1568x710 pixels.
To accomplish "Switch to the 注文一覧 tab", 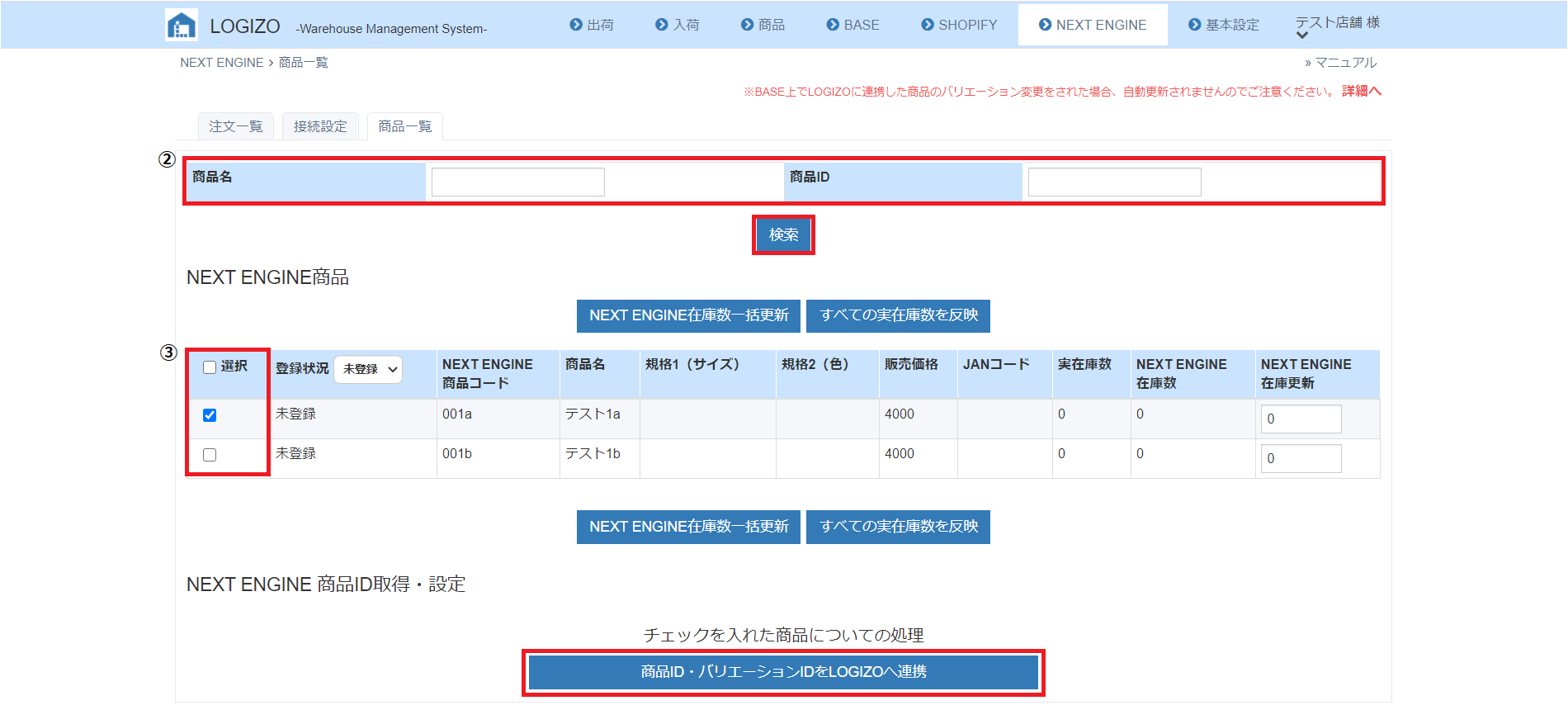I will click(x=236, y=126).
